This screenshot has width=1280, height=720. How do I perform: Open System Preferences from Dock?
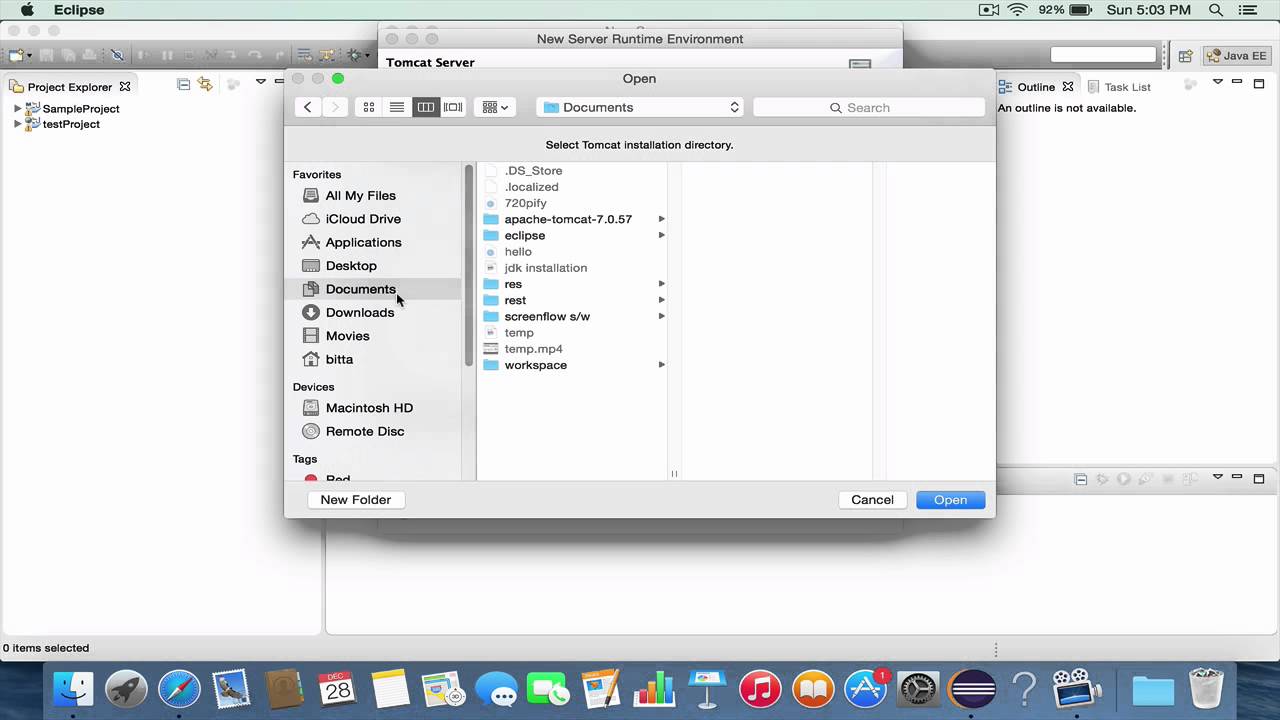click(919, 689)
